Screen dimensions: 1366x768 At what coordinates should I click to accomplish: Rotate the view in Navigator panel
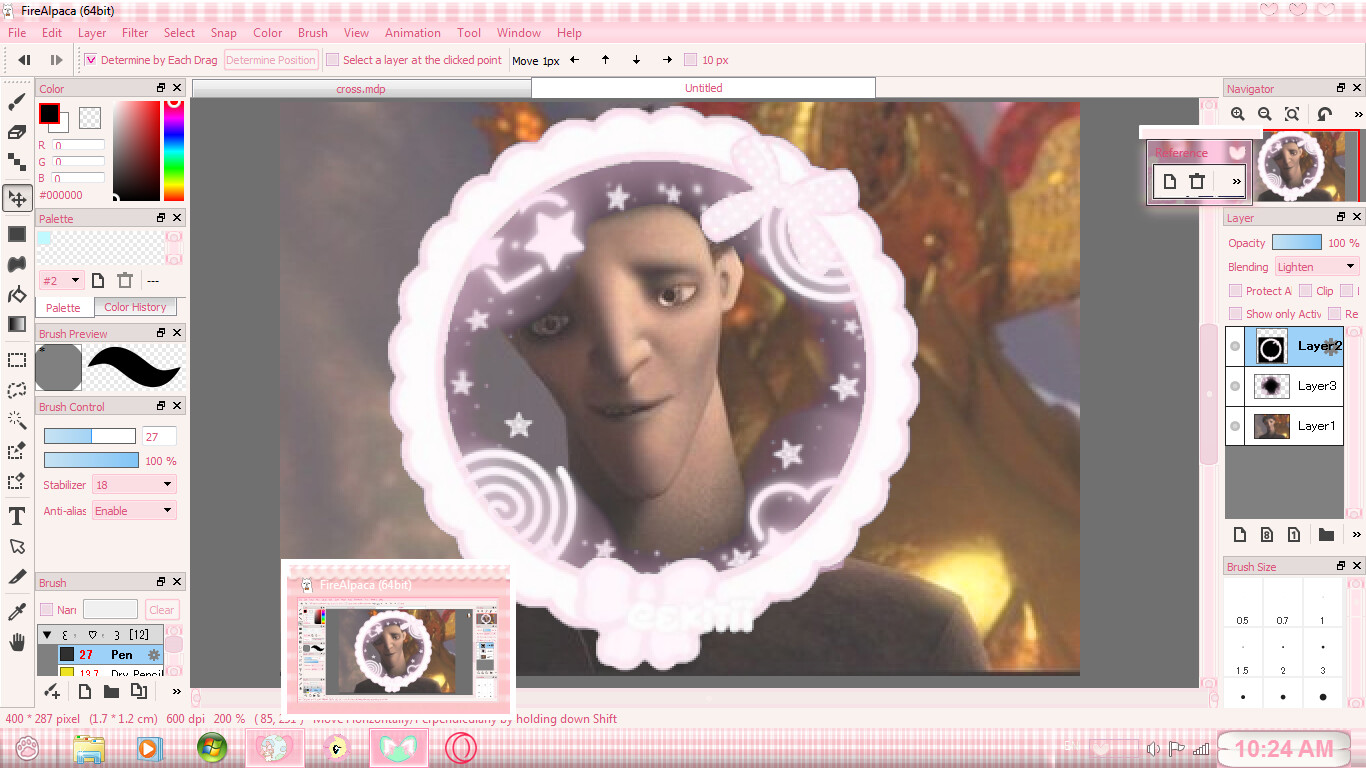[x=1325, y=115]
